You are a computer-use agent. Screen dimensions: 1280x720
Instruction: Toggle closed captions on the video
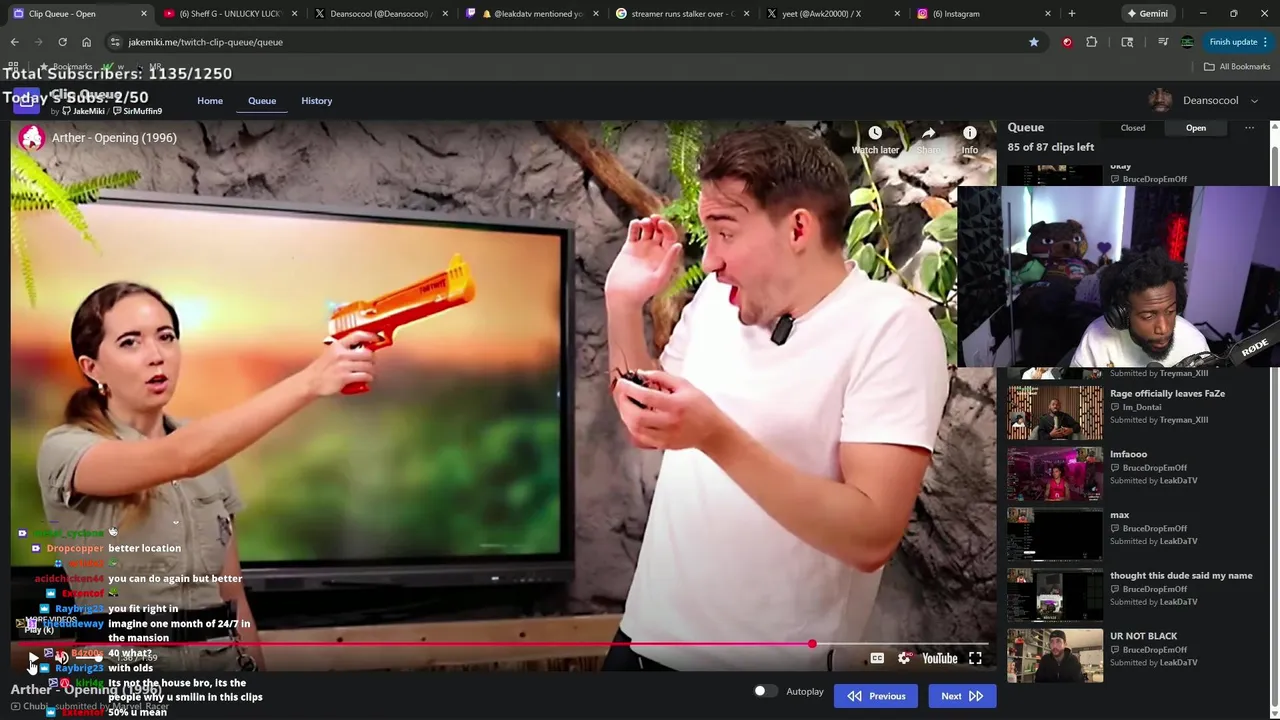pos(877,658)
